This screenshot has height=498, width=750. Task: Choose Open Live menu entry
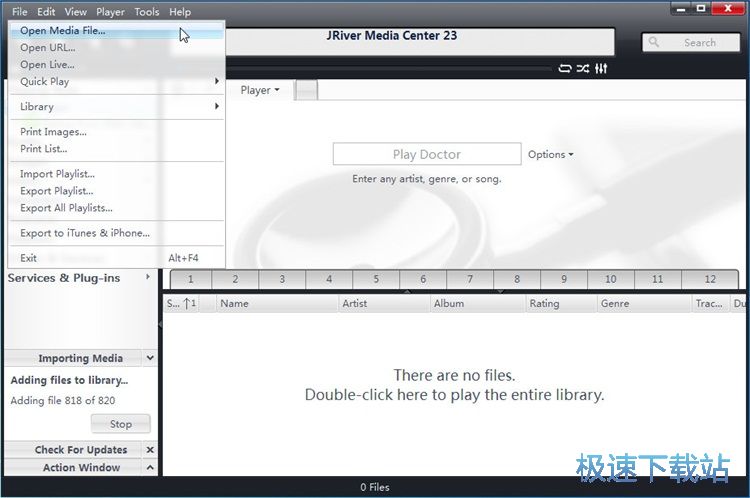117,65
